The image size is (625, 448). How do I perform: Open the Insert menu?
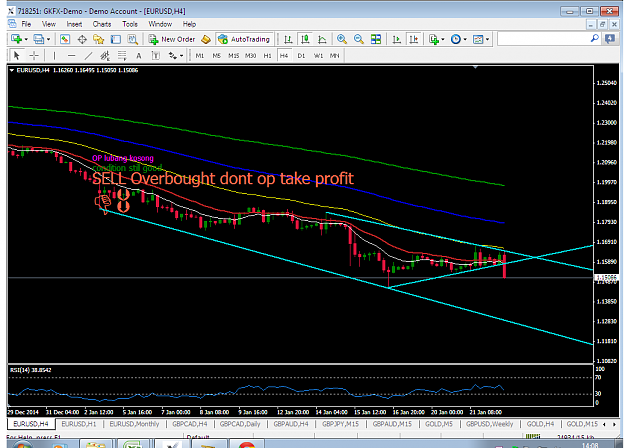pyautogui.click(x=74, y=24)
